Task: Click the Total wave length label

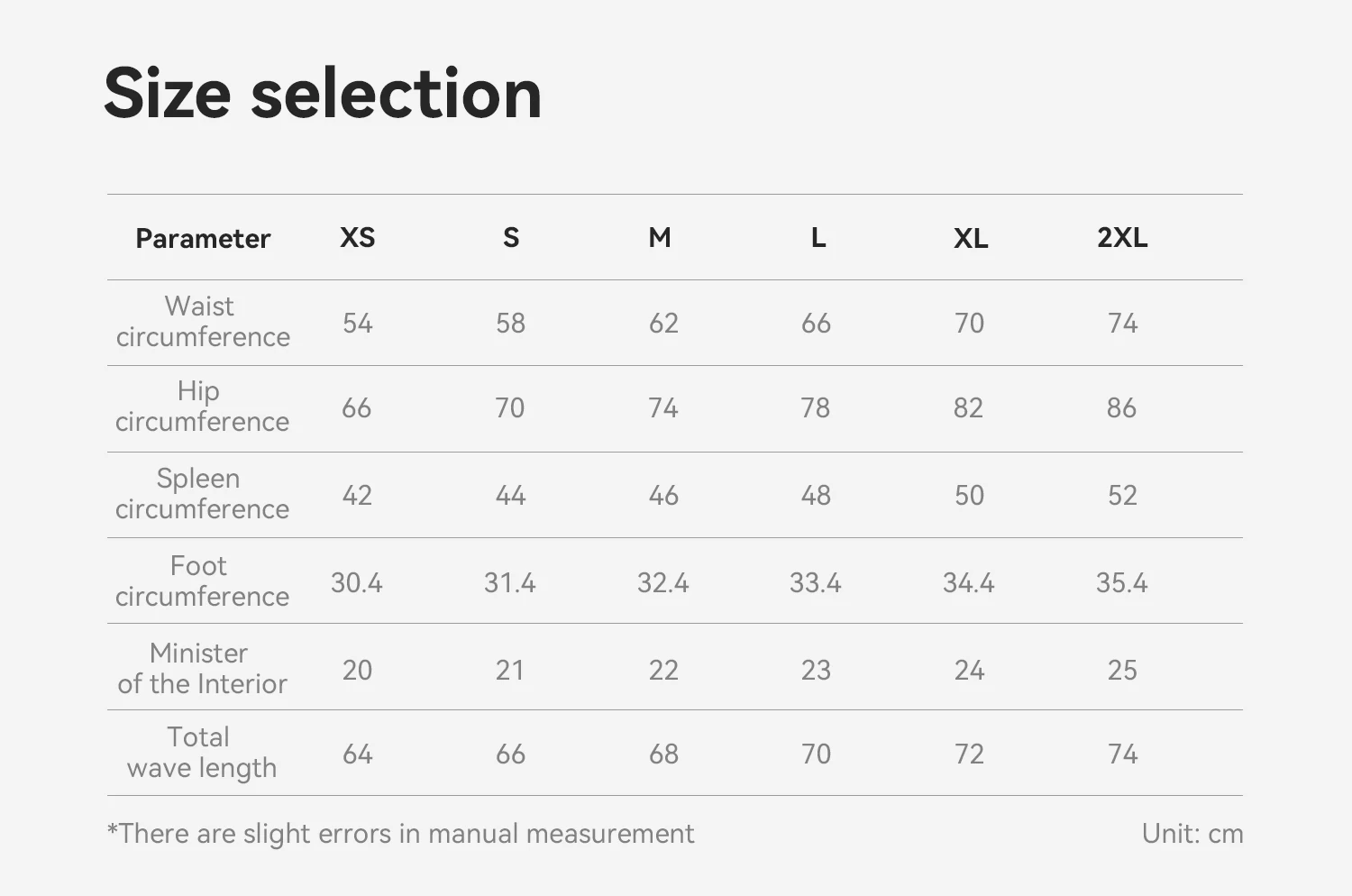Action: 202,753
